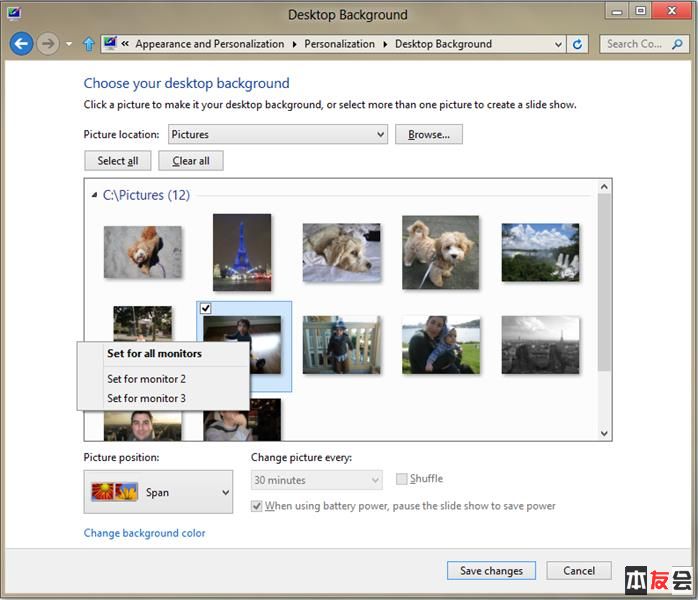
Task: Uncheck the selected picture's checkbox
Action: pos(206,308)
